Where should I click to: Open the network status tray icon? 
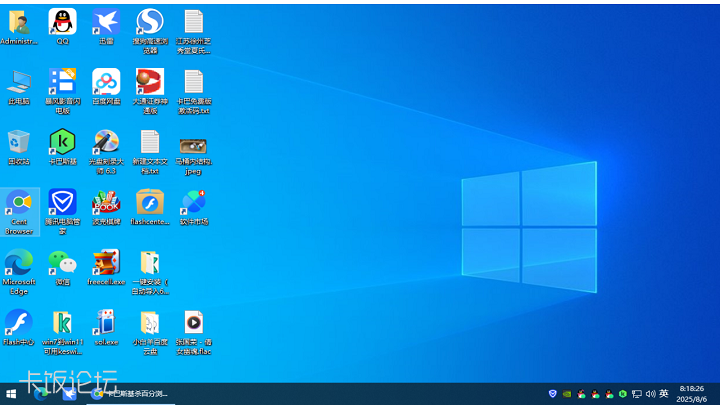pyautogui.click(x=636, y=394)
